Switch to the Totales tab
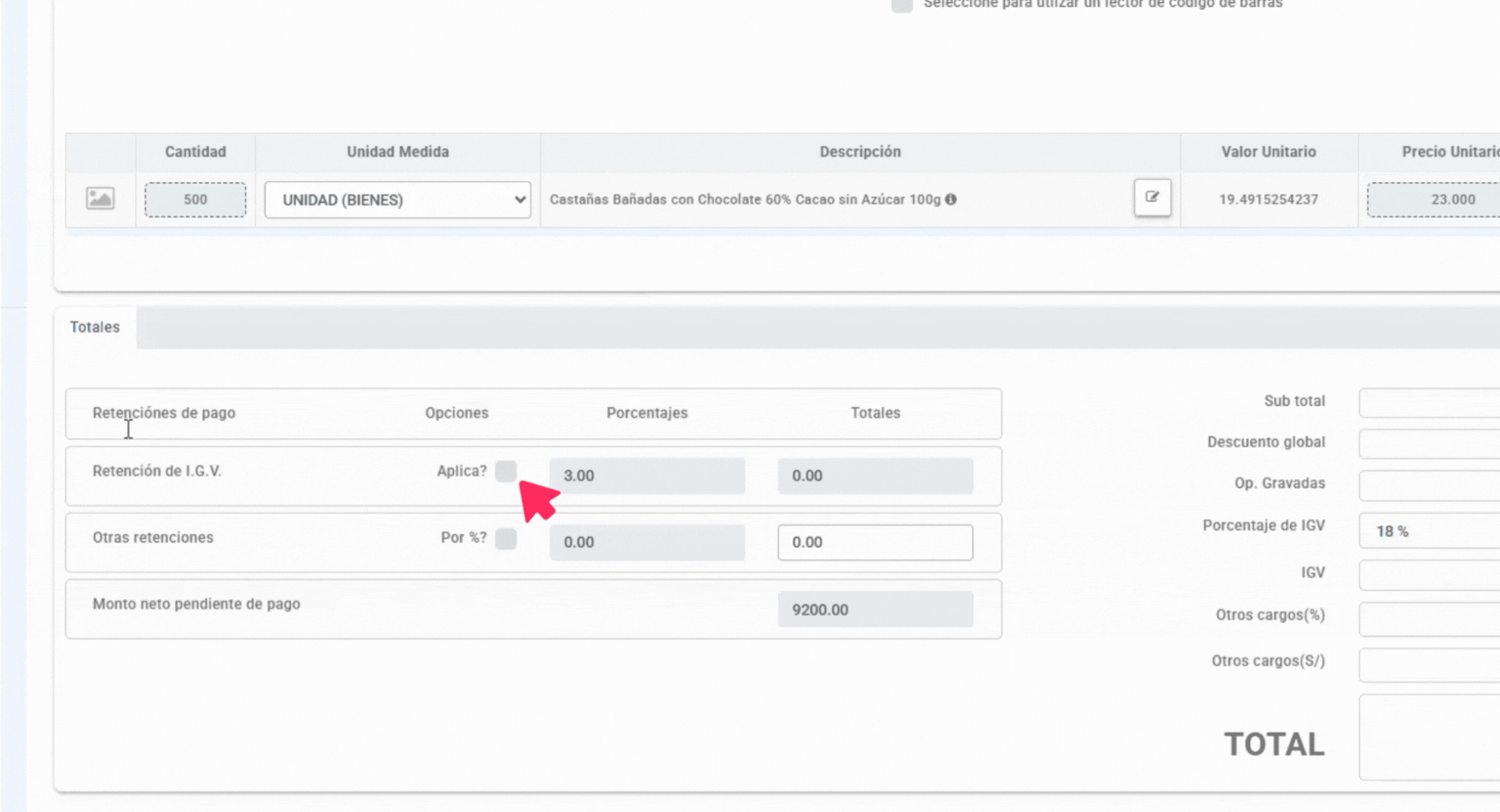 (95, 327)
